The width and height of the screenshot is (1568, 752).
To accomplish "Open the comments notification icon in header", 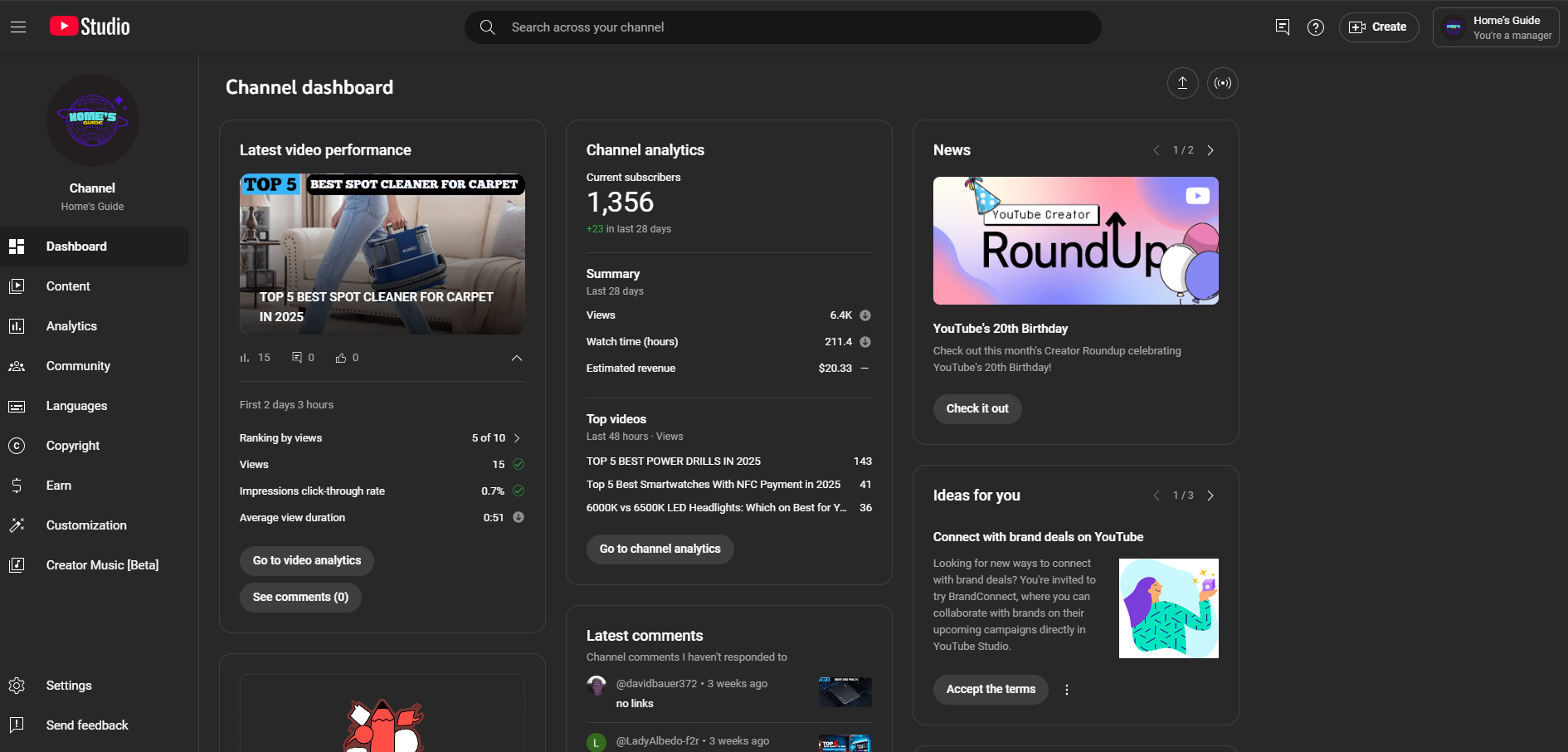I will (1283, 27).
